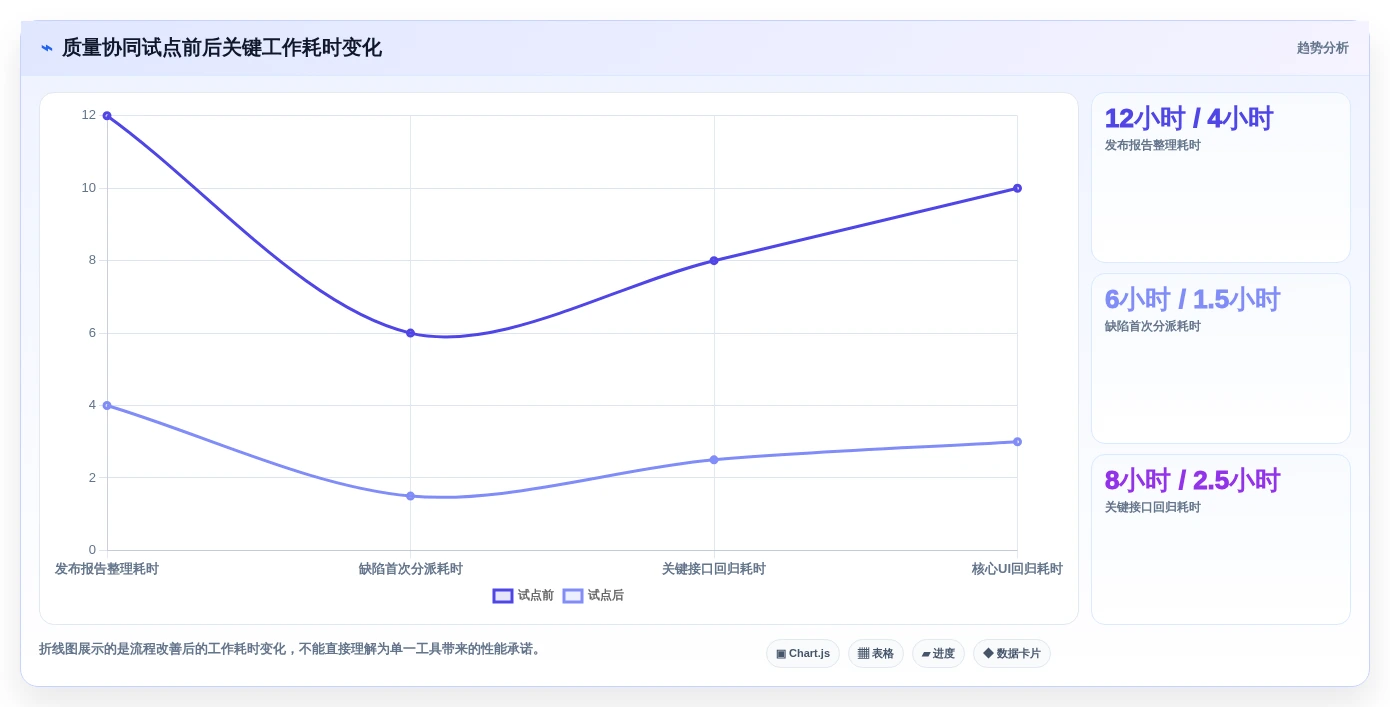Click the y-axis value 0
1390x707 pixels.
click(x=92, y=550)
